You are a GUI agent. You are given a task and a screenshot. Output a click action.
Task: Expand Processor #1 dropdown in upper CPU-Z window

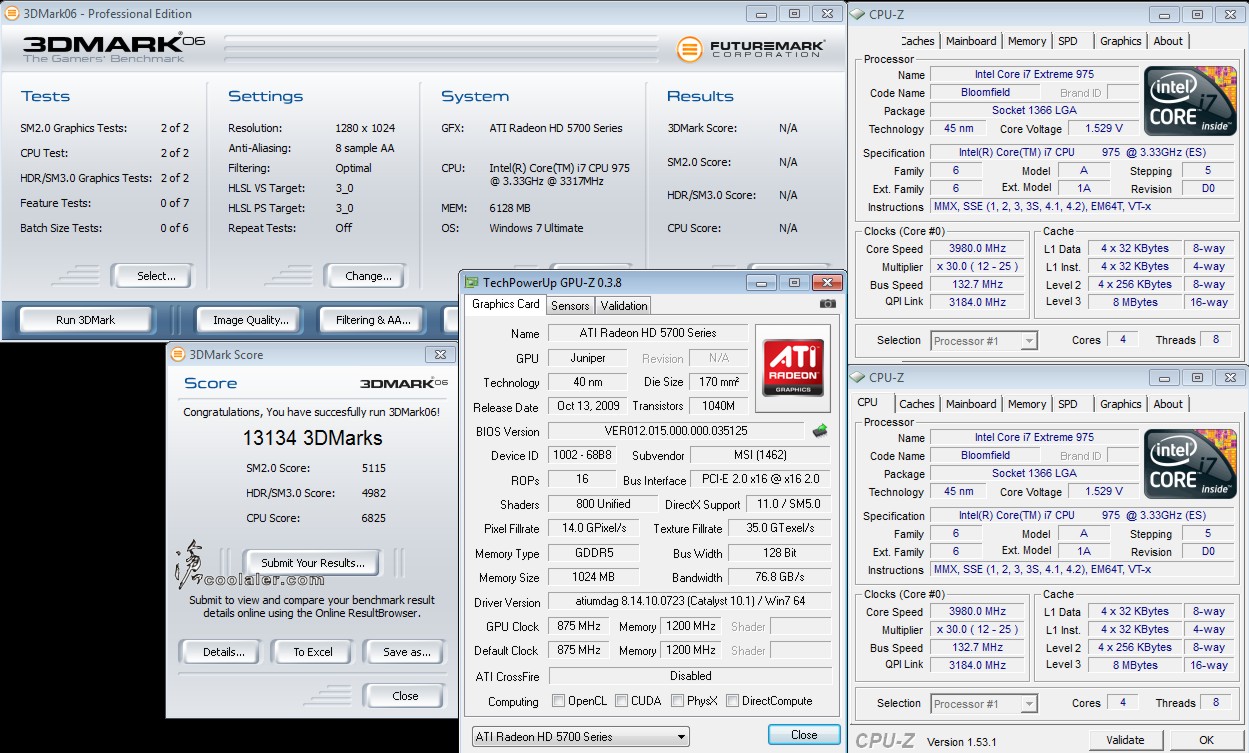(x=984, y=341)
